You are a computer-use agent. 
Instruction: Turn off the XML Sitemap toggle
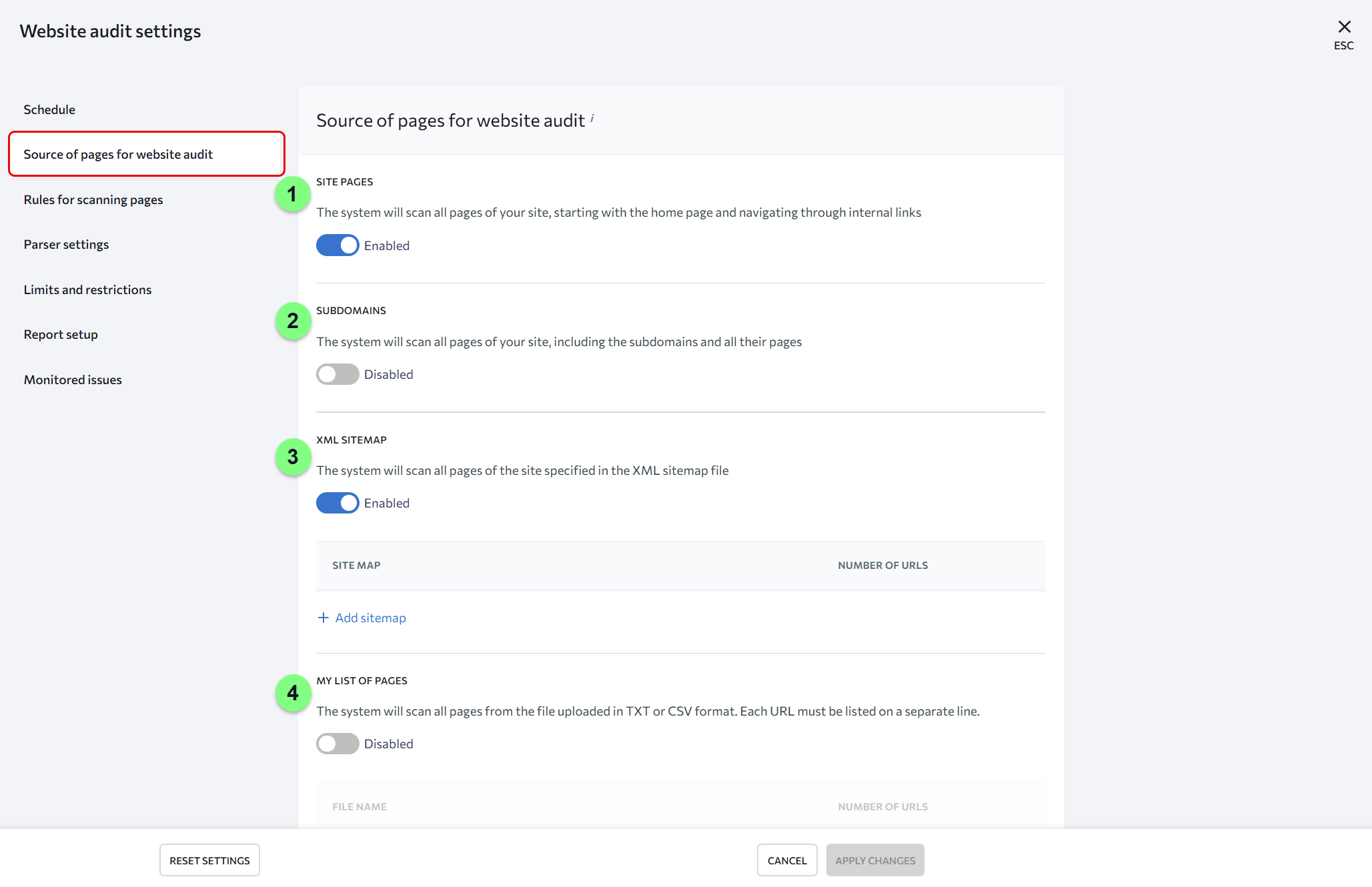point(337,503)
